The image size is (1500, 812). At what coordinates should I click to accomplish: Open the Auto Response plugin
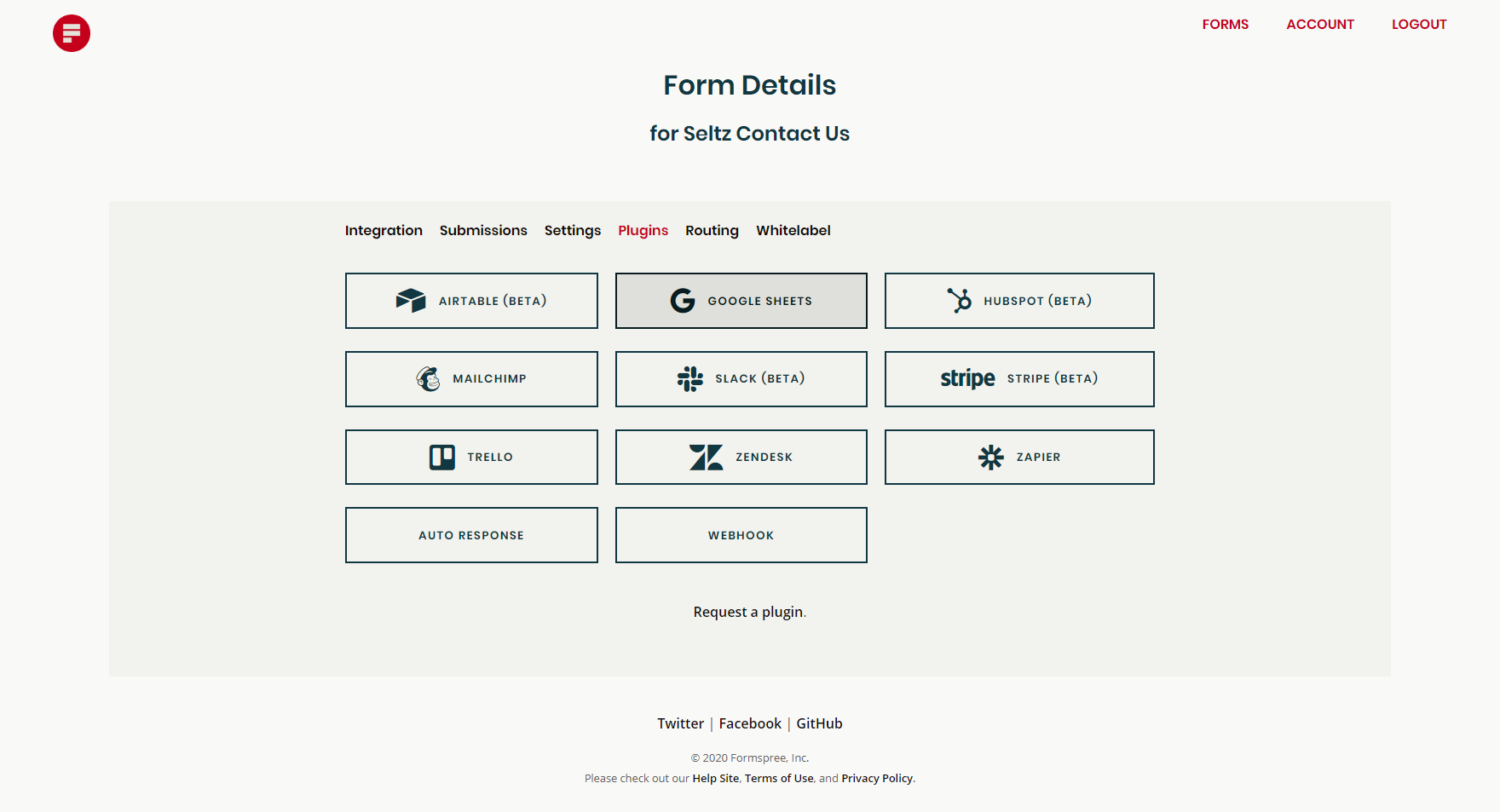click(x=470, y=535)
